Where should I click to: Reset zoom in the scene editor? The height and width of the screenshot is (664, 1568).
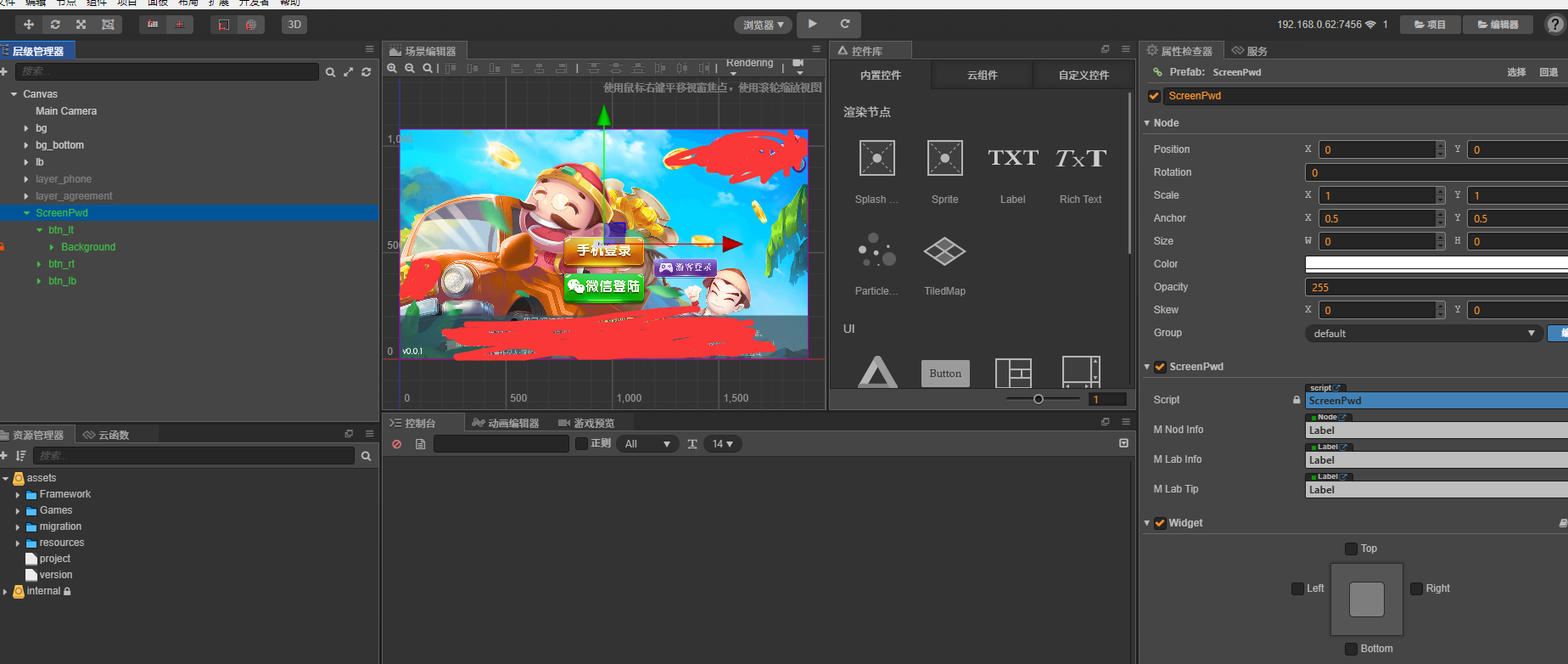click(x=428, y=68)
